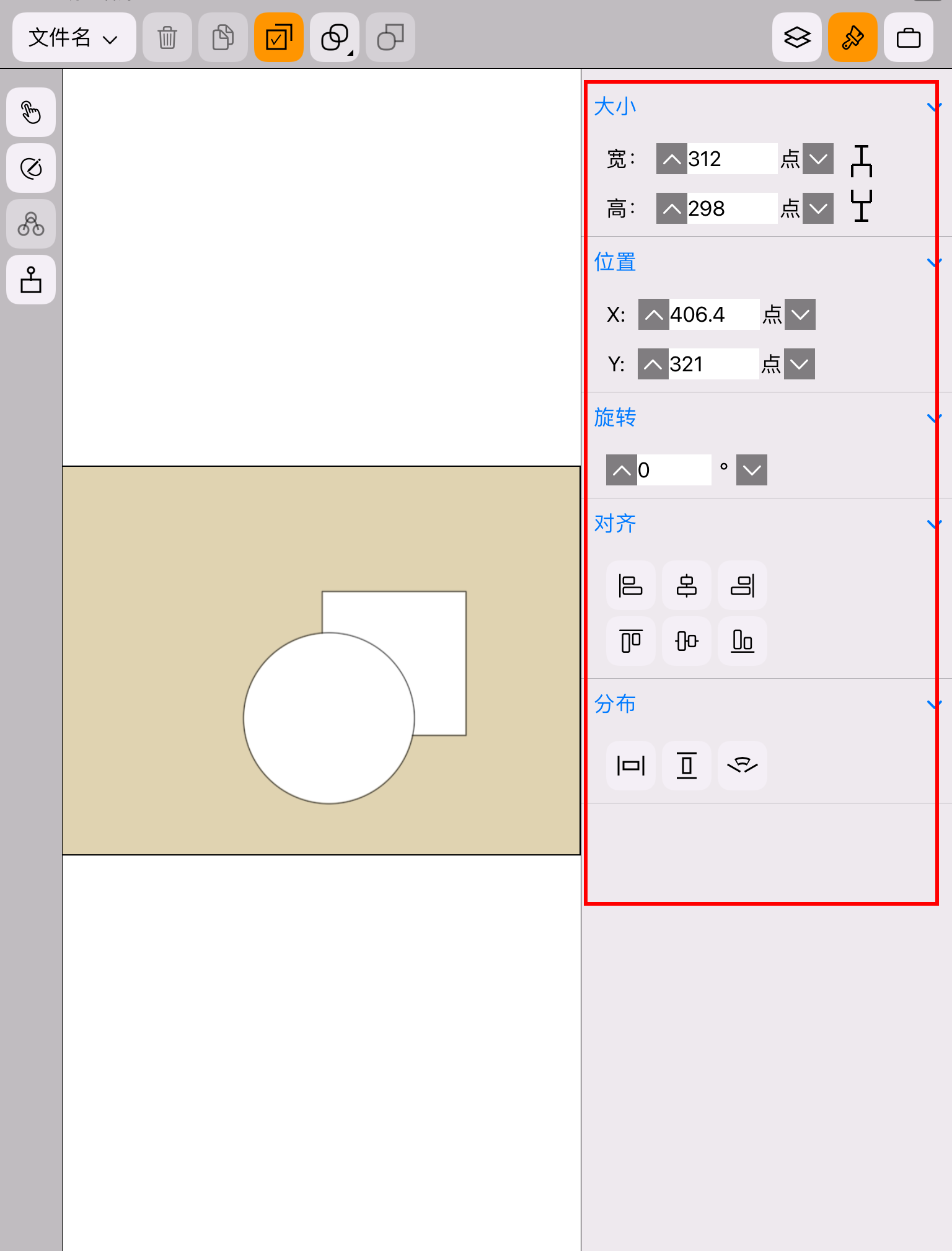Open the 文件名 file menu
The height and width of the screenshot is (1251, 952).
[74, 37]
